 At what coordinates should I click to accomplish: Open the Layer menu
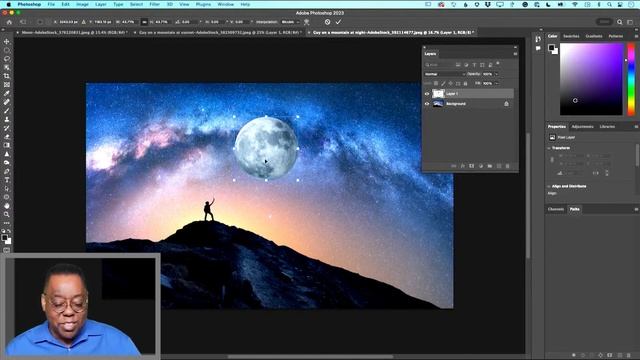tap(100, 4)
